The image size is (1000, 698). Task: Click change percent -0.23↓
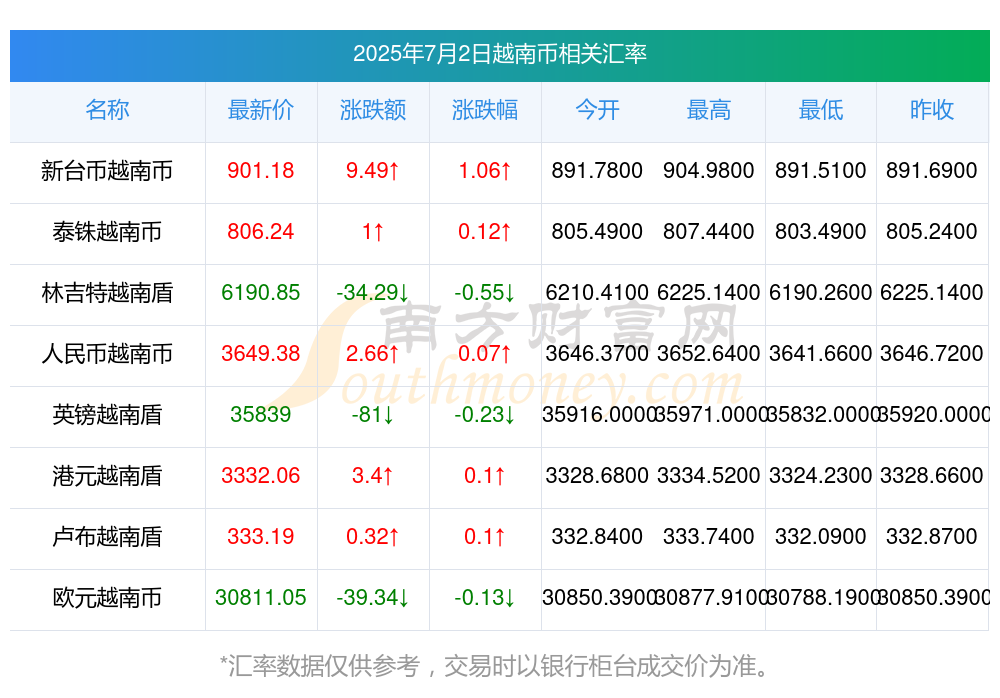click(485, 415)
